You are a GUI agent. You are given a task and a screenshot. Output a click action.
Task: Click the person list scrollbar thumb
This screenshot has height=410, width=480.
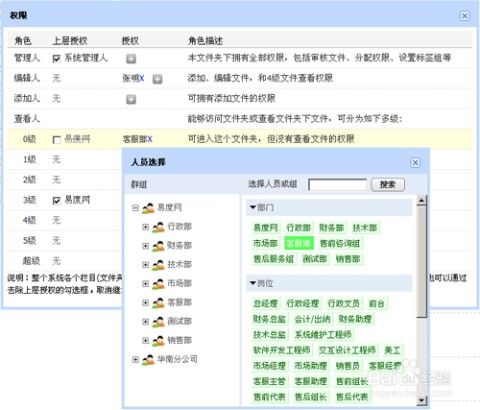[421, 262]
